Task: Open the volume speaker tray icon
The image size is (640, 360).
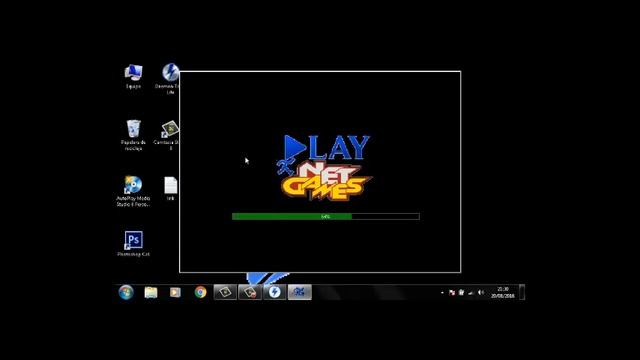Action: [x=481, y=293]
